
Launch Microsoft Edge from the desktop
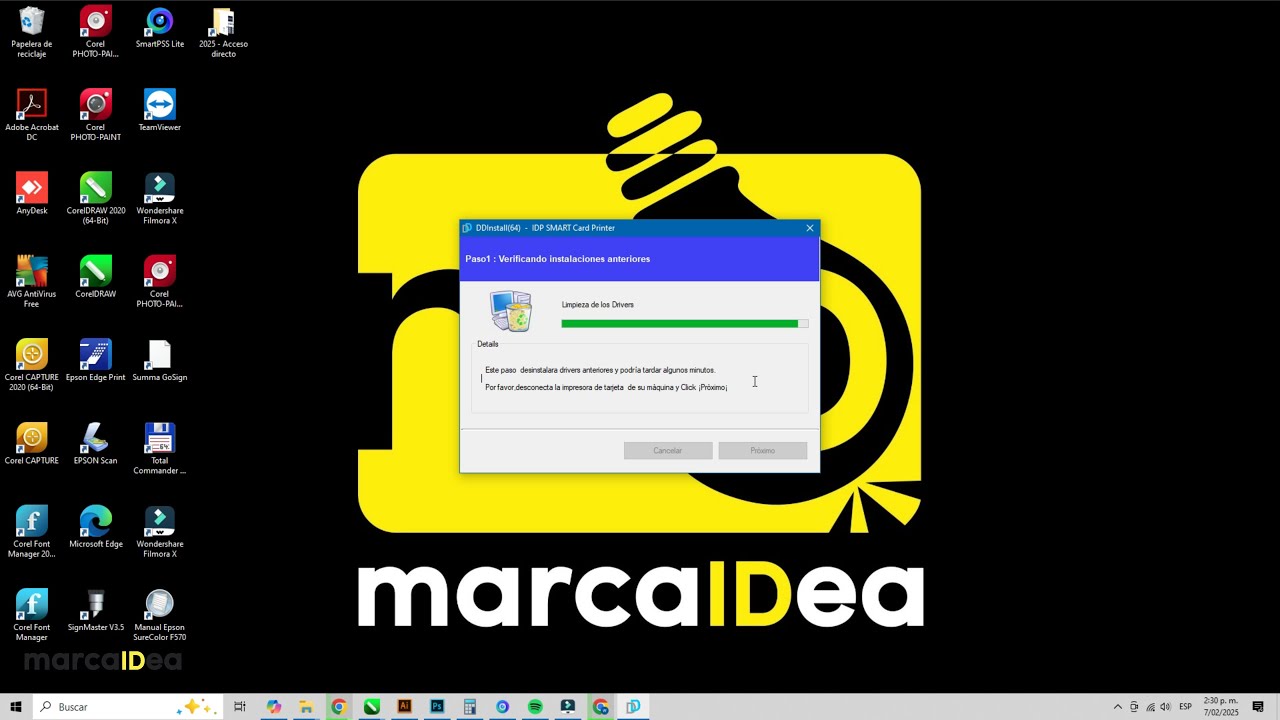click(96, 527)
